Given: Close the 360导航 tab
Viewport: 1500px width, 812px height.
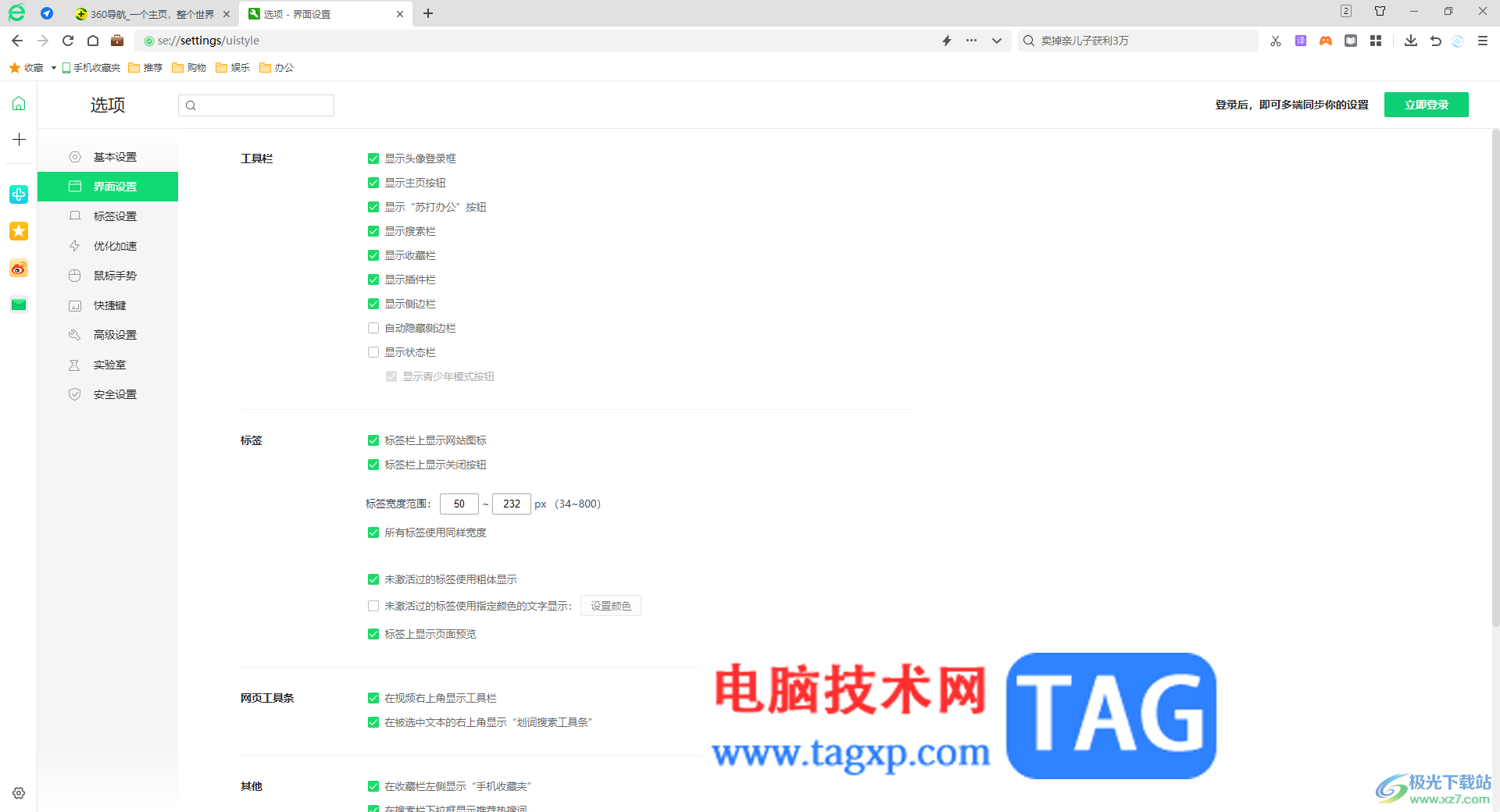Looking at the screenshot, I should (227, 14).
